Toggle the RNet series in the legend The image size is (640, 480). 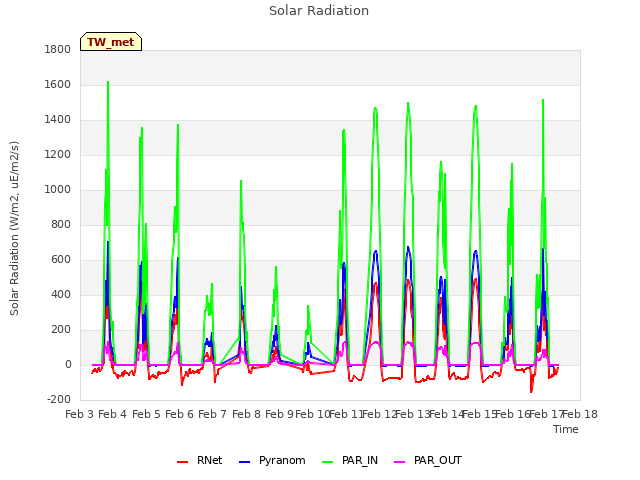pyautogui.click(x=200, y=461)
